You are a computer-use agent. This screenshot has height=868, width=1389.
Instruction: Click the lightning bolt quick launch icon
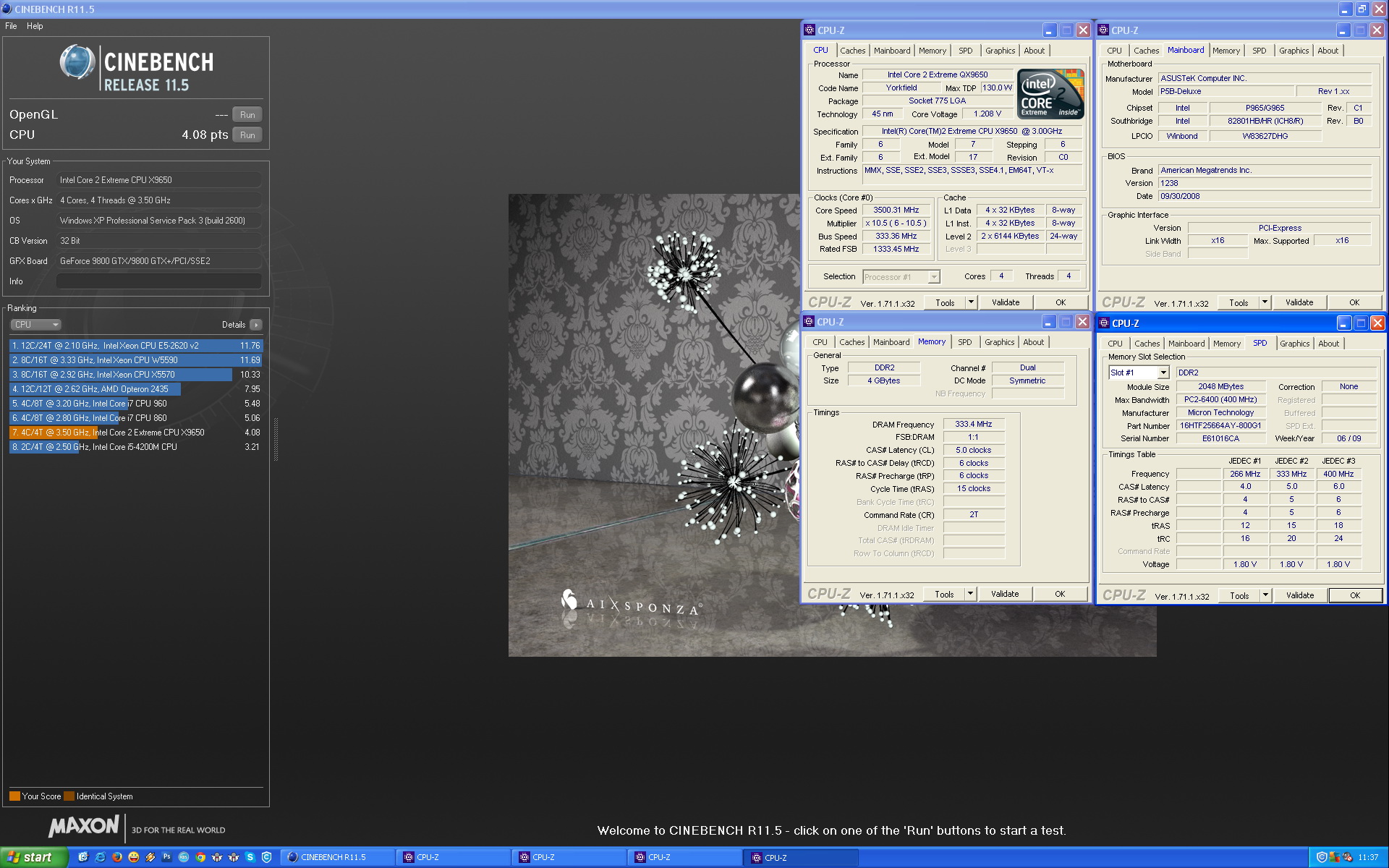coord(150,857)
